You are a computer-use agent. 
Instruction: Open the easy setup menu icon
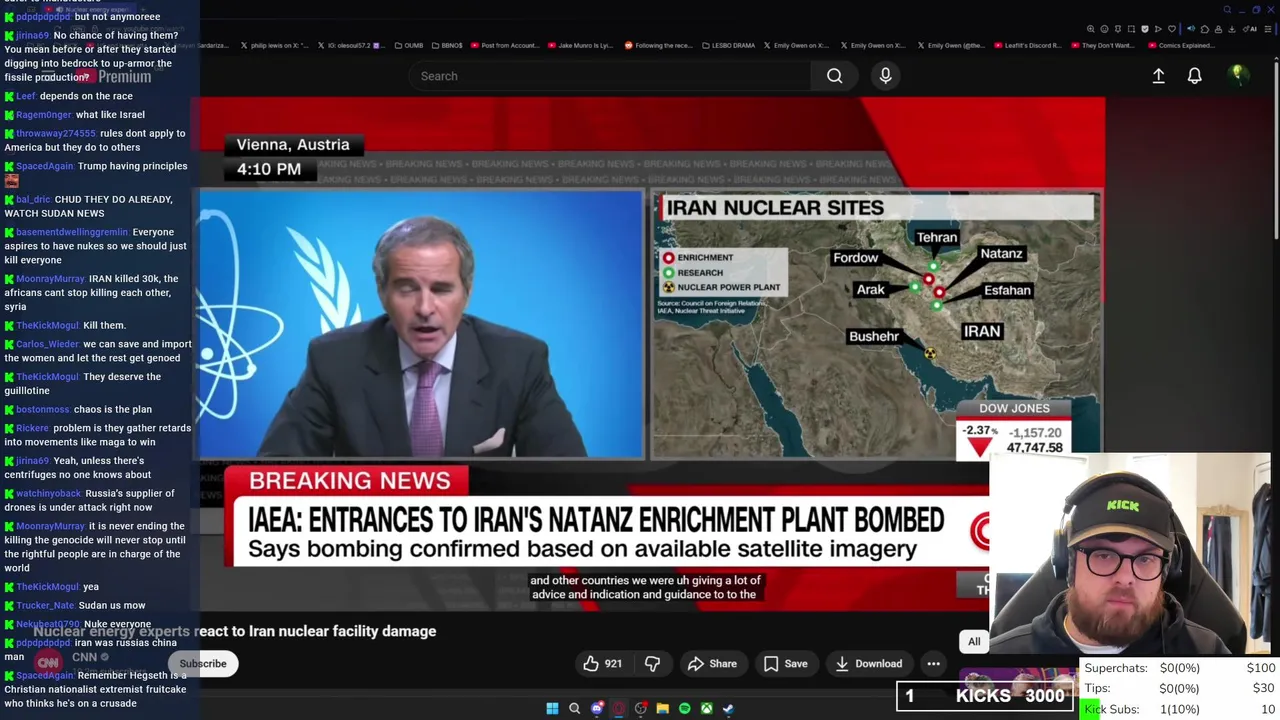pyautogui.click(x=1268, y=29)
